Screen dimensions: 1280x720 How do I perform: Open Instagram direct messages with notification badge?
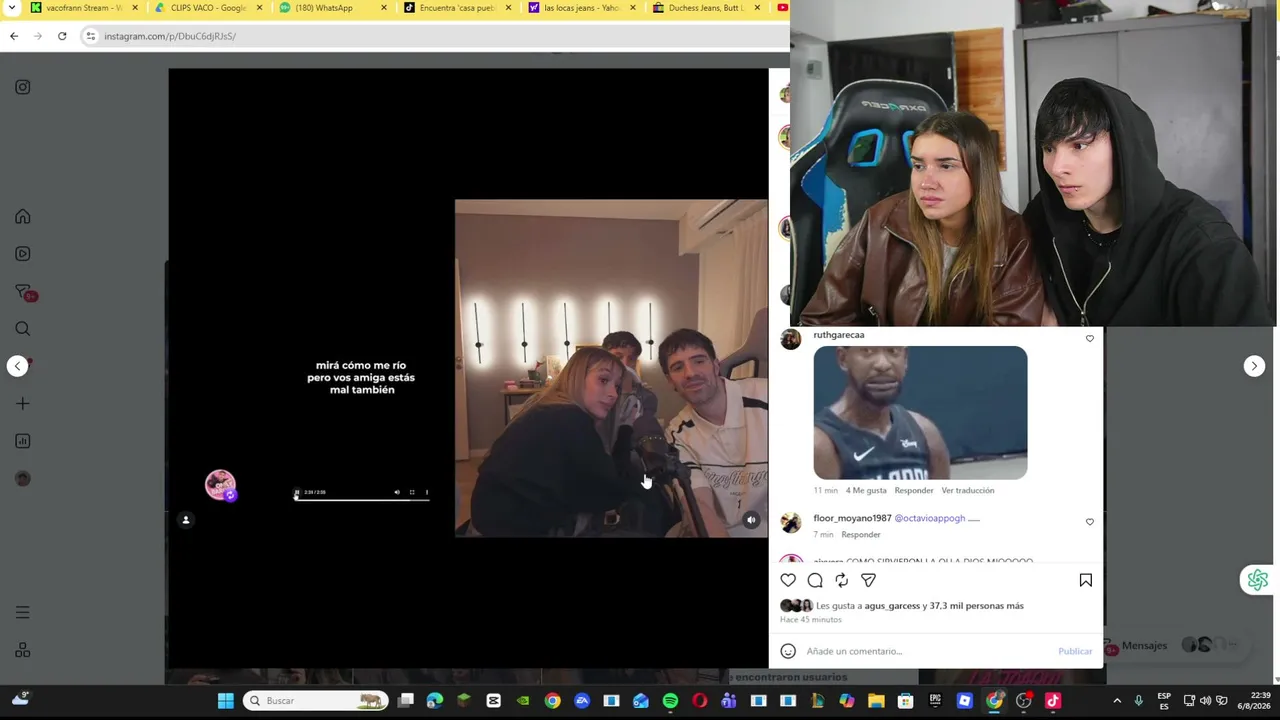coord(24,292)
